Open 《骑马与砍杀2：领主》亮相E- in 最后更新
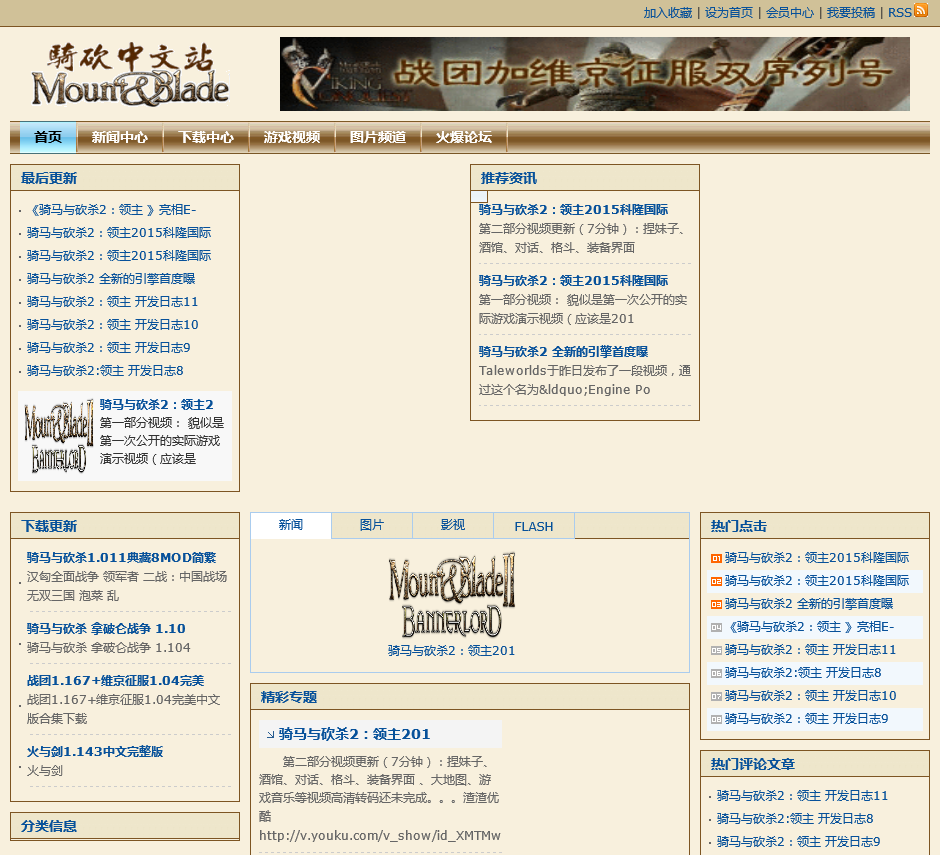Screen dimensions: 940x855 (x=112, y=210)
